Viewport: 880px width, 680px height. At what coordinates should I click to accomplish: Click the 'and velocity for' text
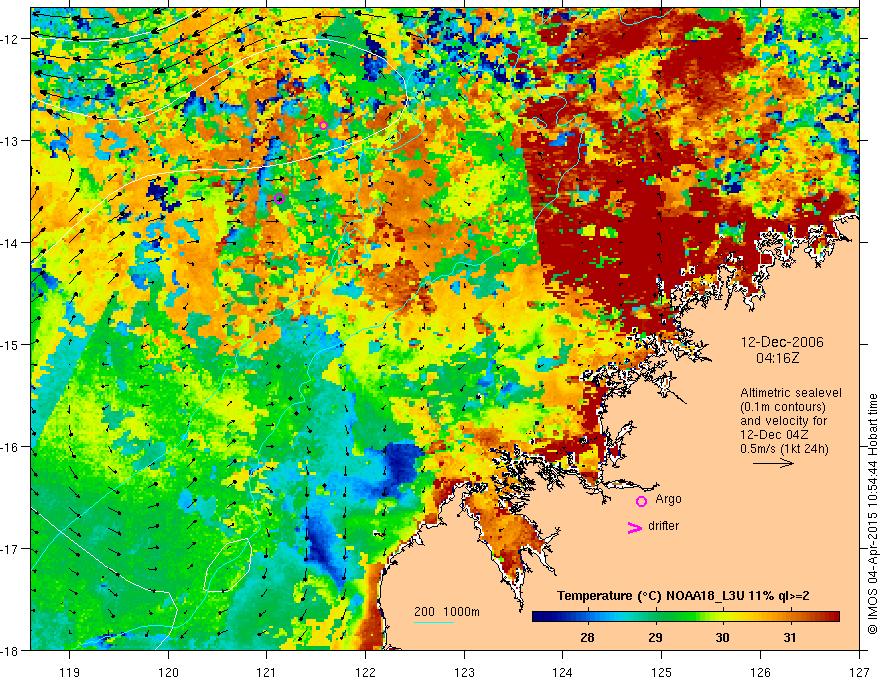783,421
